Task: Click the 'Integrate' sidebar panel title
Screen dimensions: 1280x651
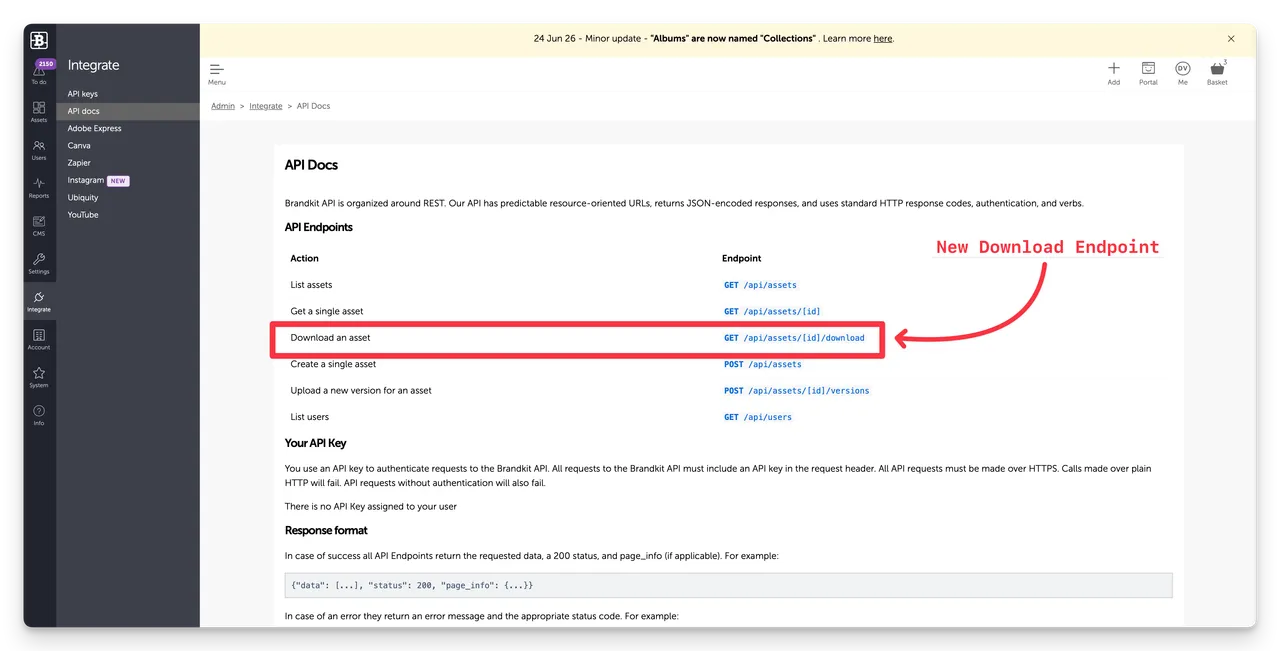Action: tap(93, 65)
